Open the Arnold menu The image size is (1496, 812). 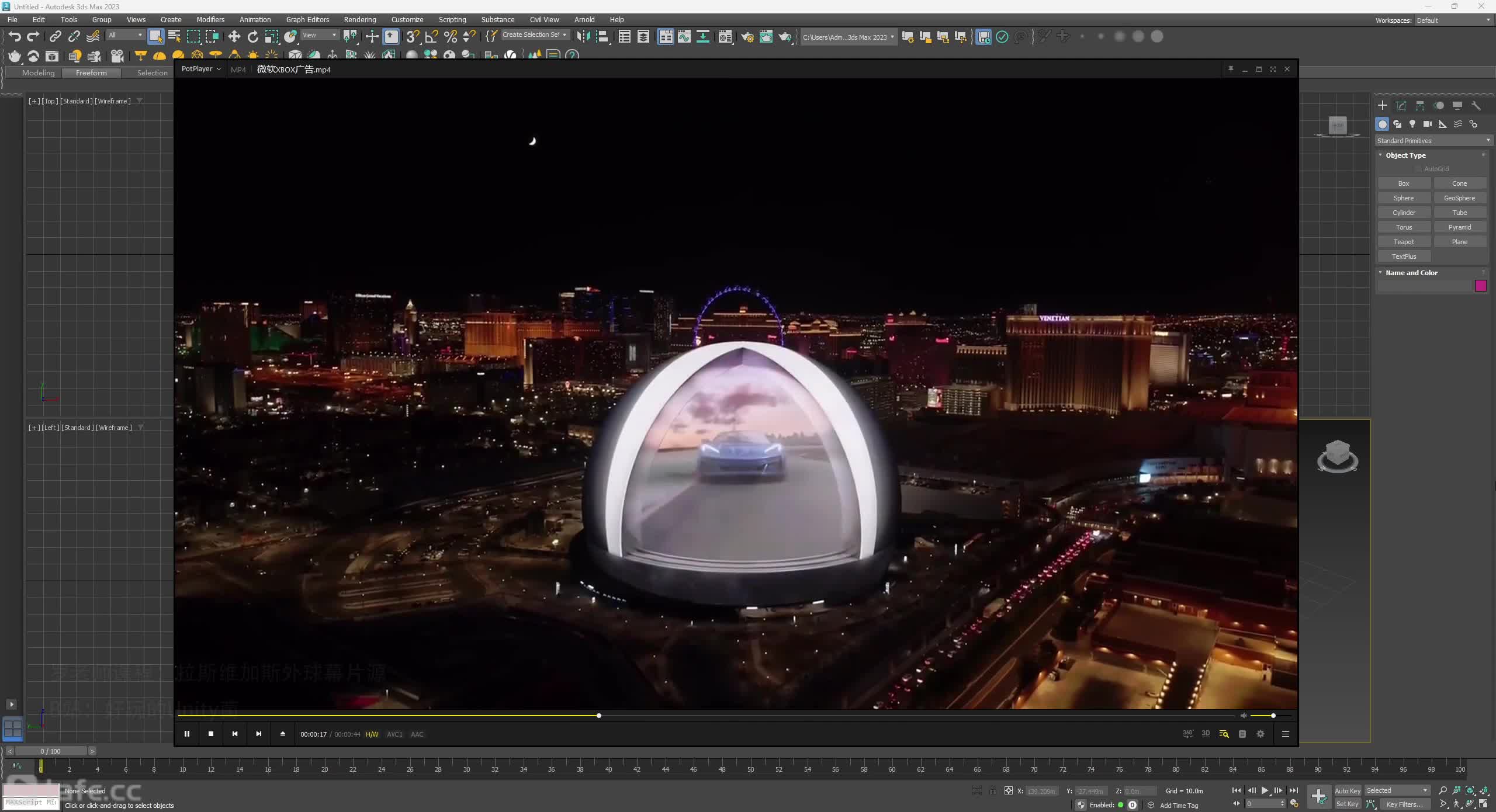584,19
